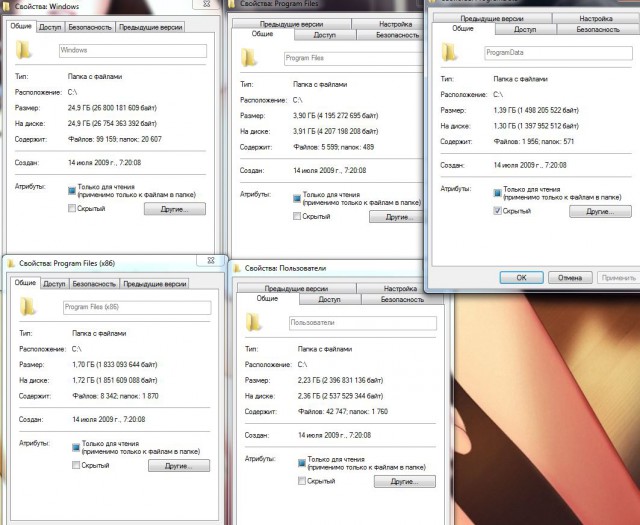This screenshot has width=640, height=525.
Task: Click size value '24,9 ГБ (26 800 181 609 байт)'
Action: (112, 108)
